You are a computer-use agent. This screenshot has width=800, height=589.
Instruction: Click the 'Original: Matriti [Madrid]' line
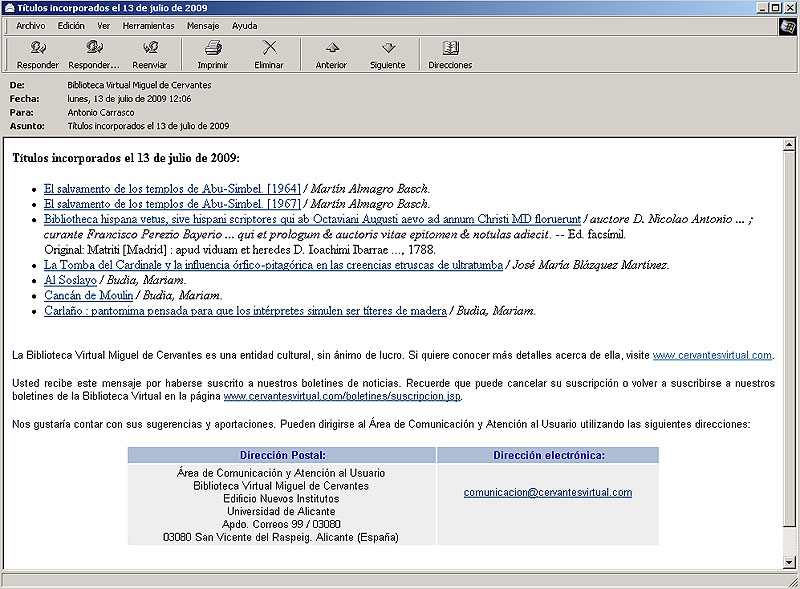tap(240, 250)
